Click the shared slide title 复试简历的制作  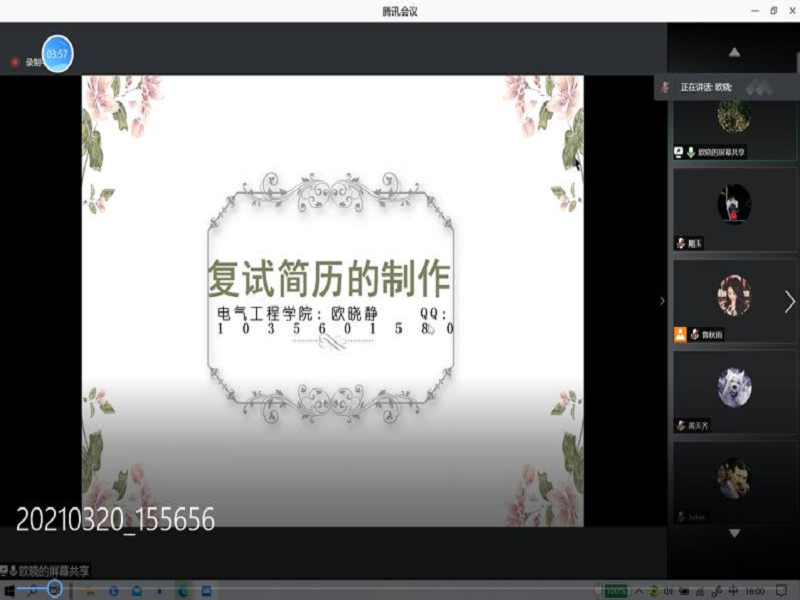(x=329, y=279)
